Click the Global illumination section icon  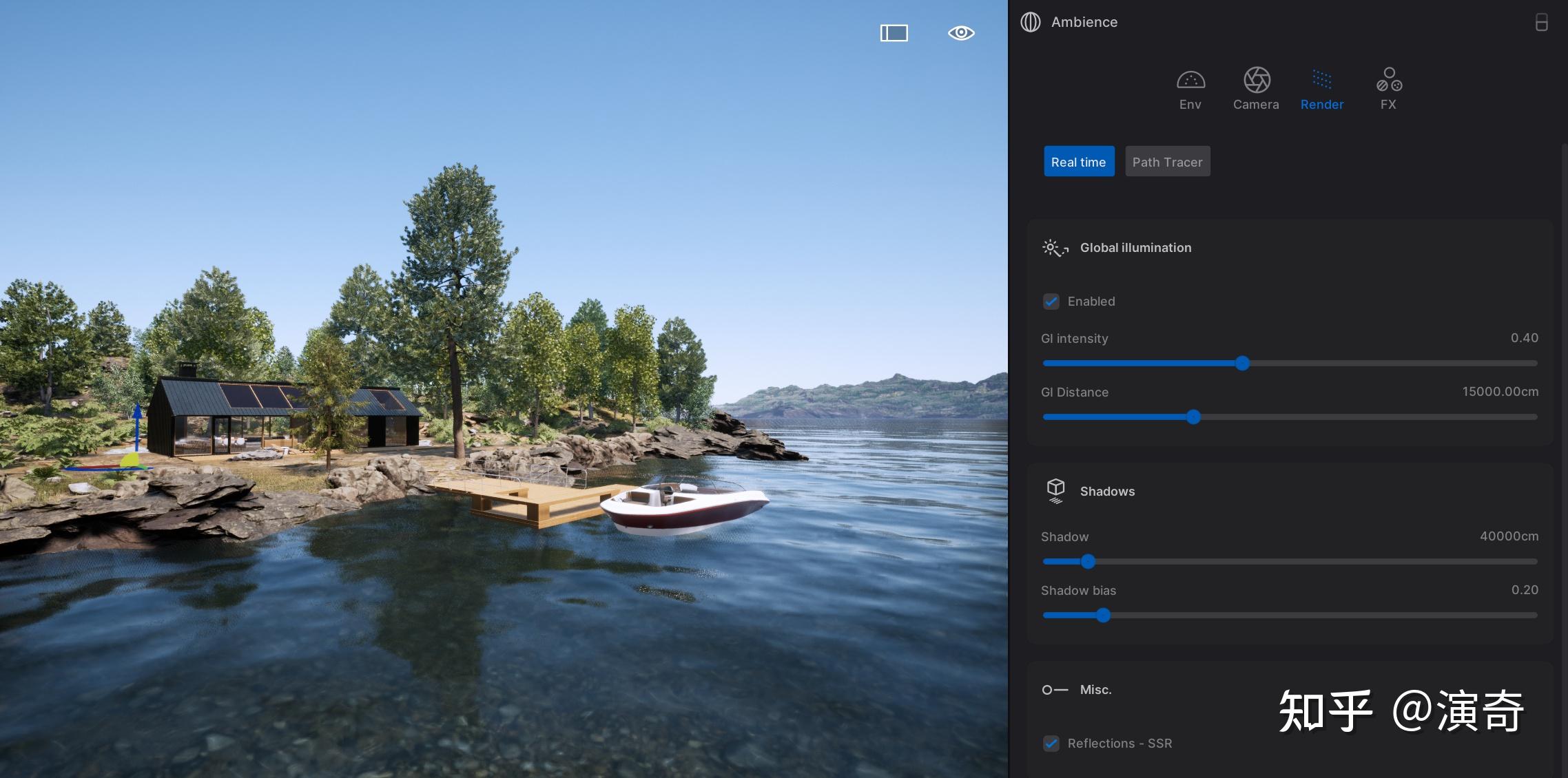(1055, 248)
